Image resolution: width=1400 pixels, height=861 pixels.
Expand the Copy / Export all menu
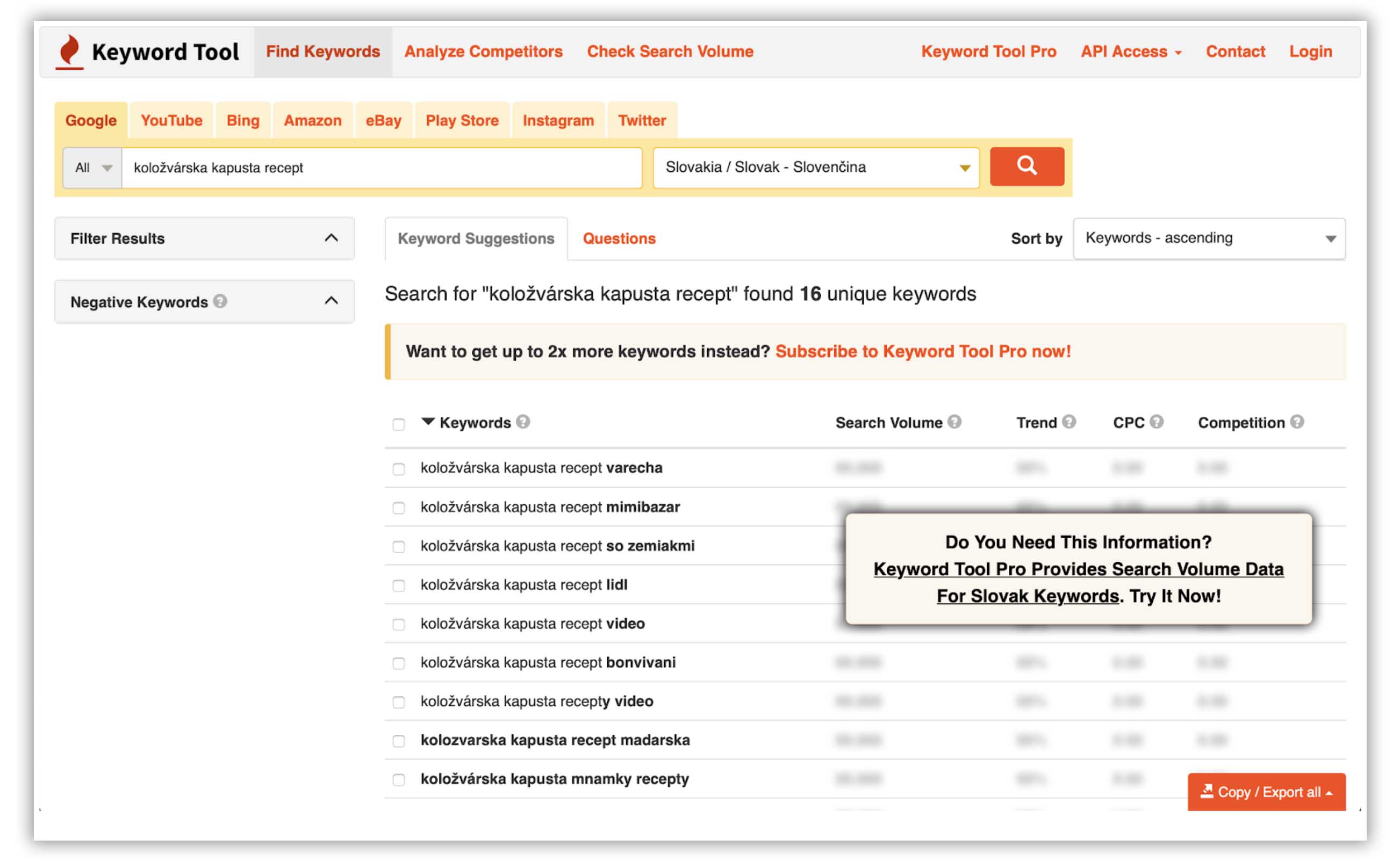coord(1267,792)
